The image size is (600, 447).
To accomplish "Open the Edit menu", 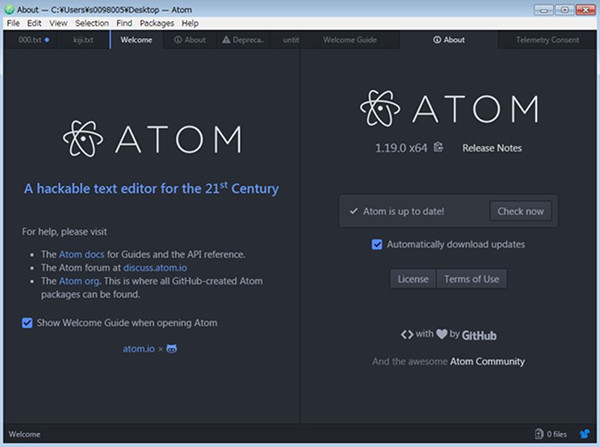I will (34, 23).
